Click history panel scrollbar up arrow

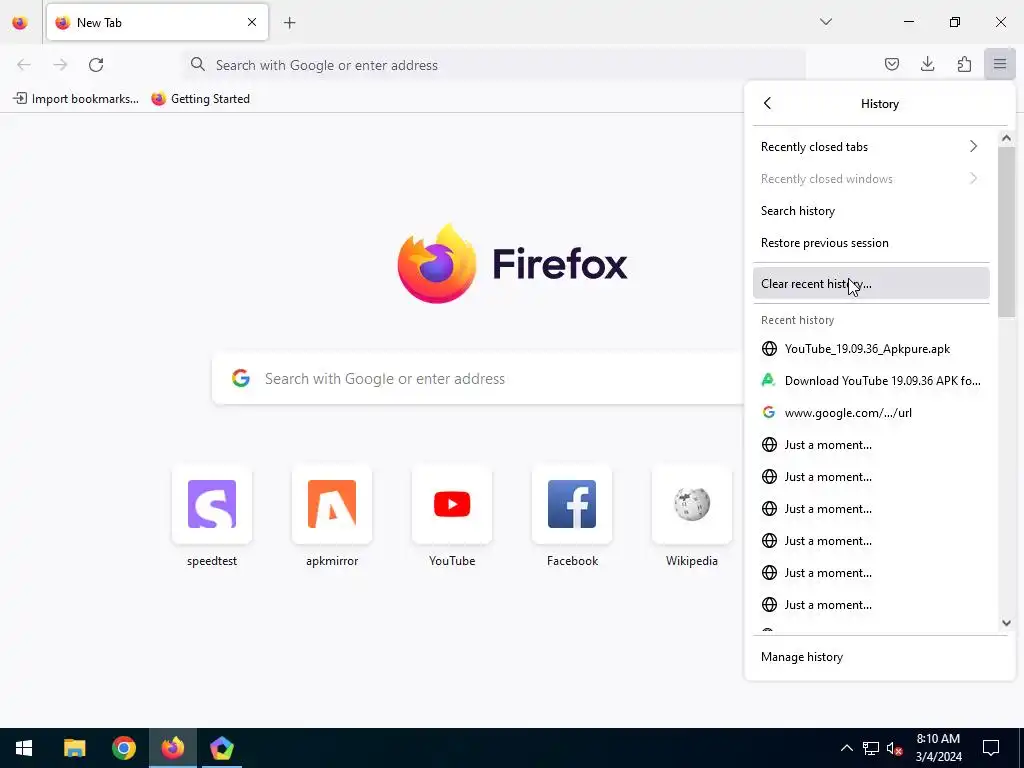click(1006, 138)
